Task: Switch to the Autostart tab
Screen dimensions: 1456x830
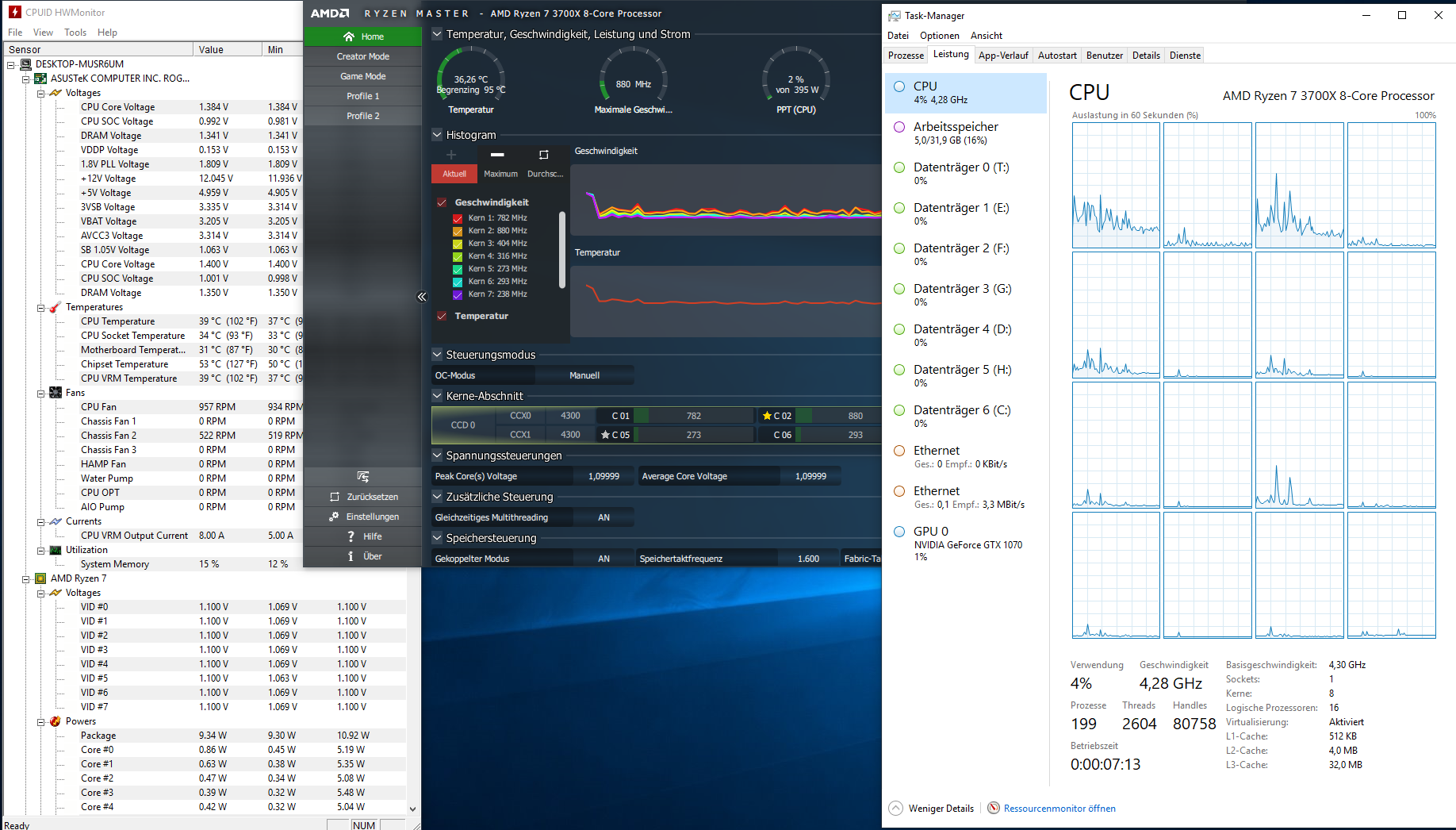Action: point(1057,56)
